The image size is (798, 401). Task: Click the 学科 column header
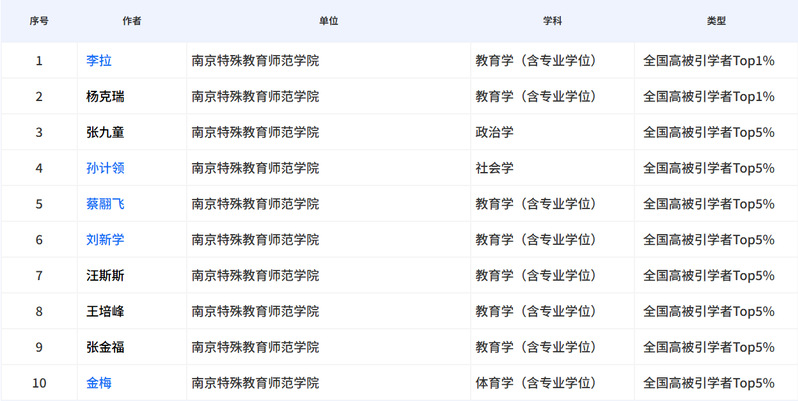point(552,21)
